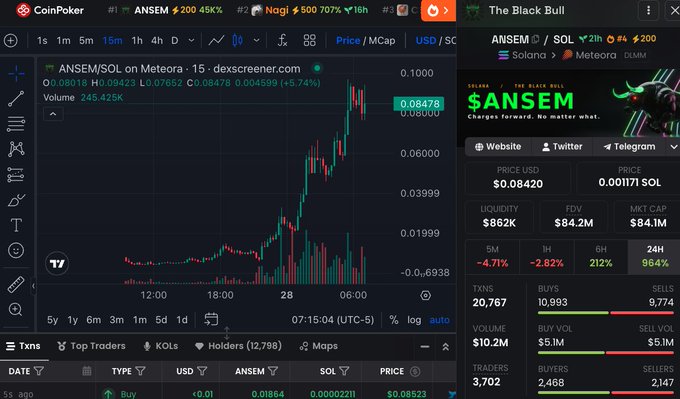Set chart denomination to USD
Screen dimensions: 680x399
point(425,41)
